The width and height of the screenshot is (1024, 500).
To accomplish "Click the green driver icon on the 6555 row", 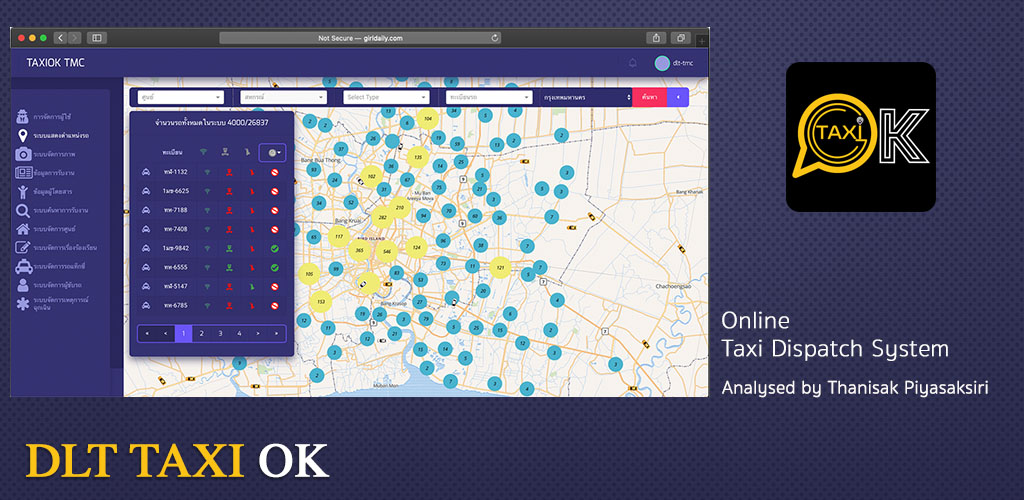I will tap(229, 268).
